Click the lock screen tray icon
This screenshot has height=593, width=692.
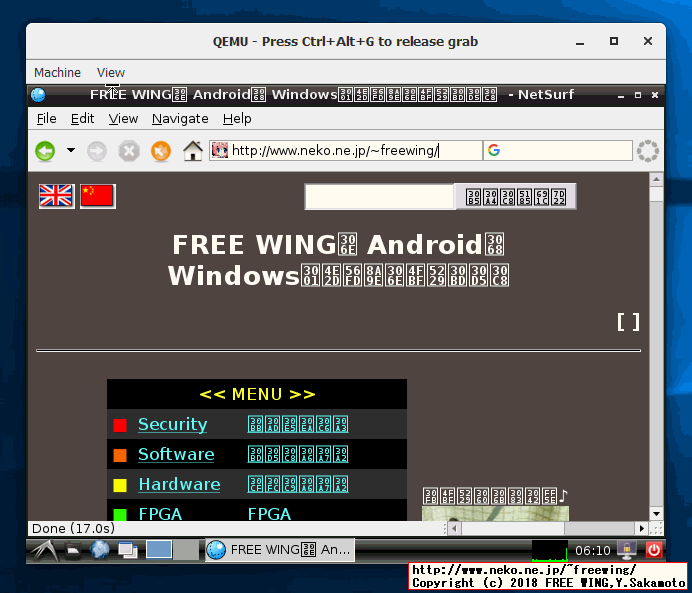pos(627,550)
